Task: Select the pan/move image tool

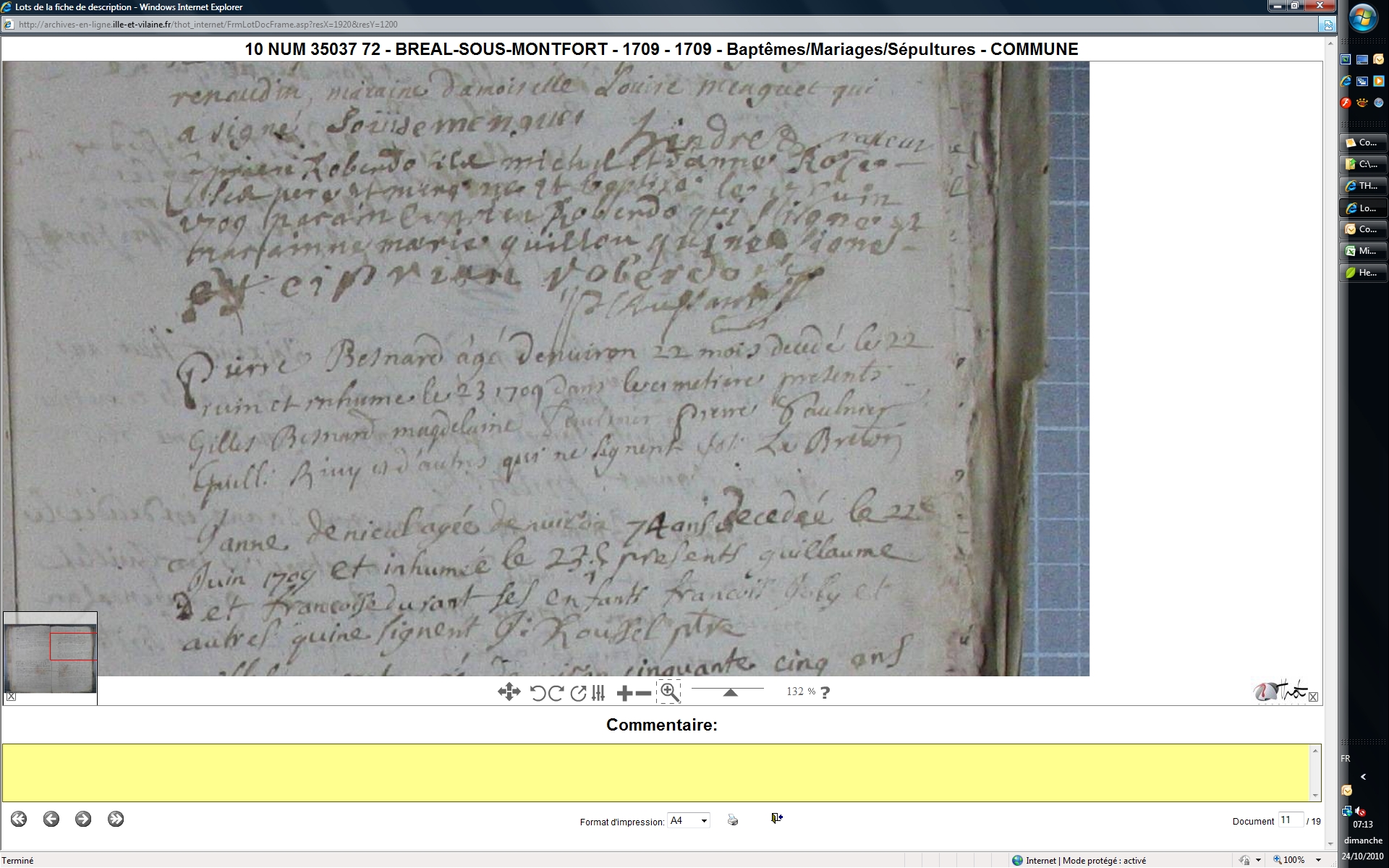Action: 509,692
